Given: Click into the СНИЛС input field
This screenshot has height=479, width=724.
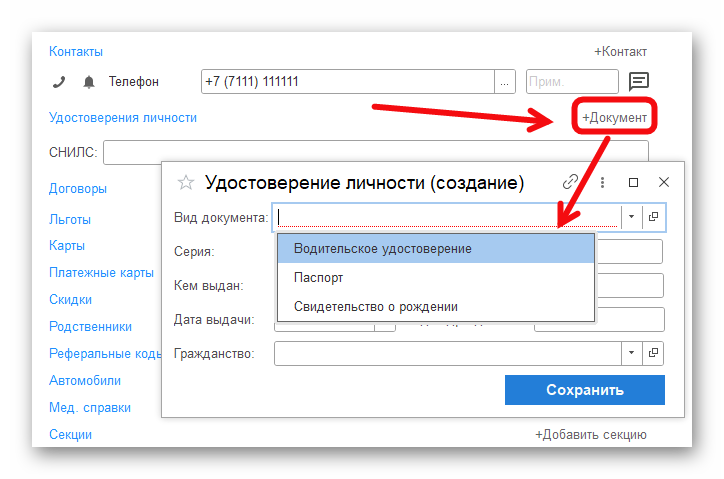Looking at the screenshot, I should [x=375, y=152].
